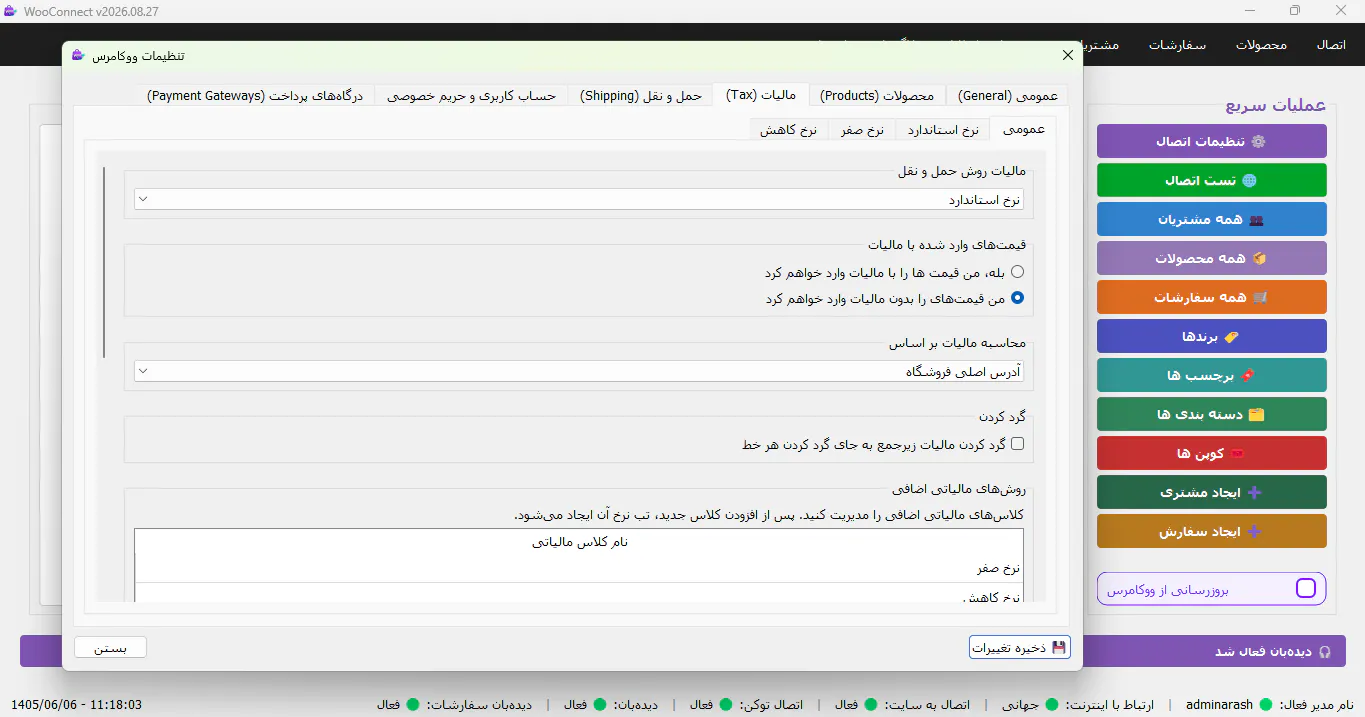Screen dimensions: 1365x717
Task: Click the cart icon on همه سفارشات button
Action: 1260,297
